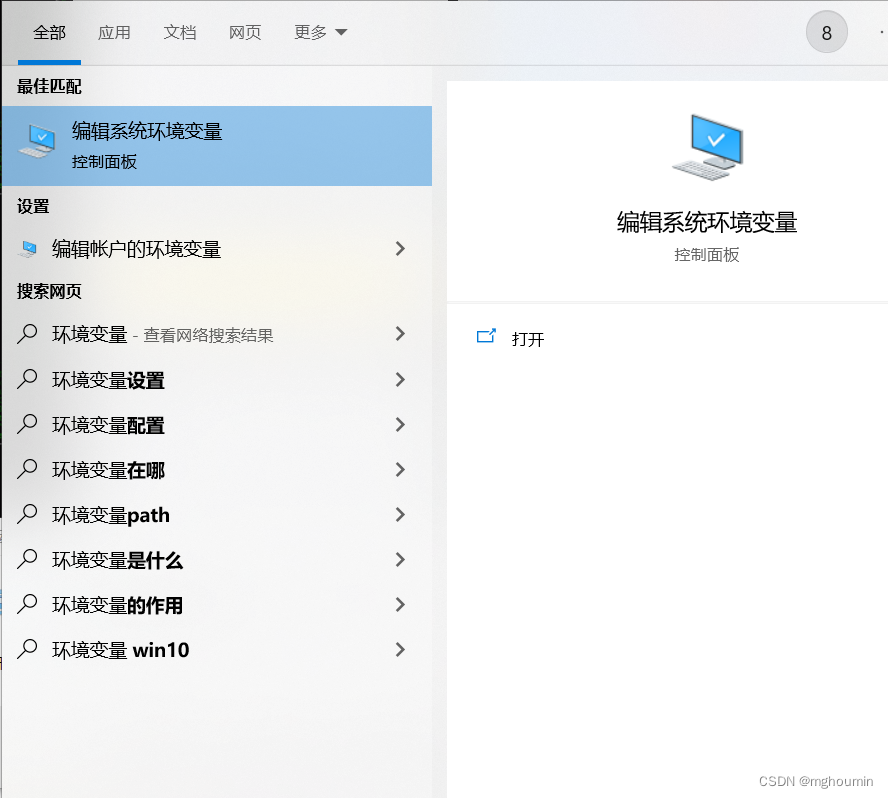
Task: Switch to the 应用 tab
Action: [x=115, y=31]
